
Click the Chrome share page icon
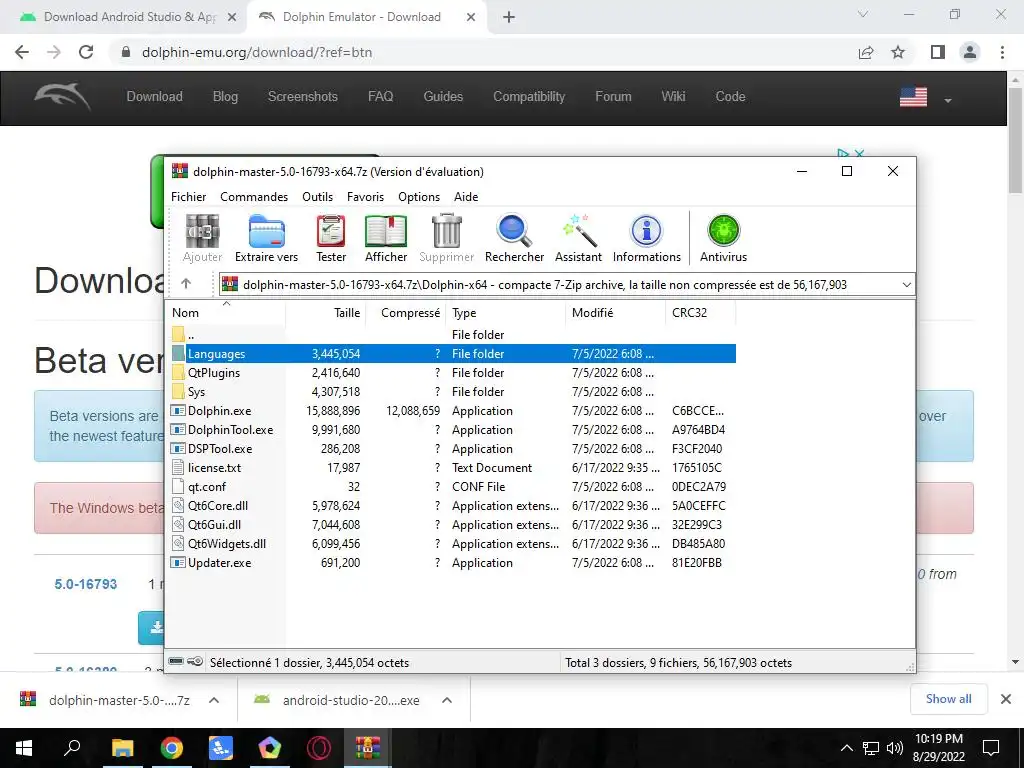click(866, 52)
